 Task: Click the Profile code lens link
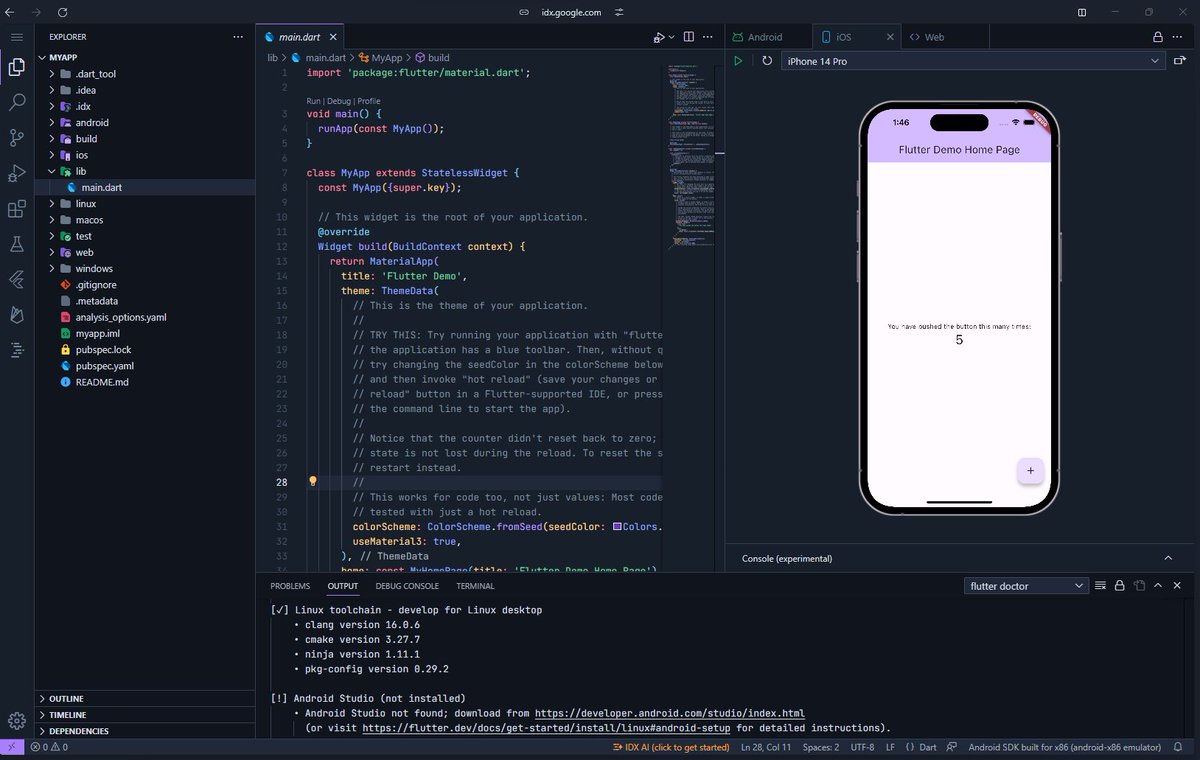pos(368,101)
